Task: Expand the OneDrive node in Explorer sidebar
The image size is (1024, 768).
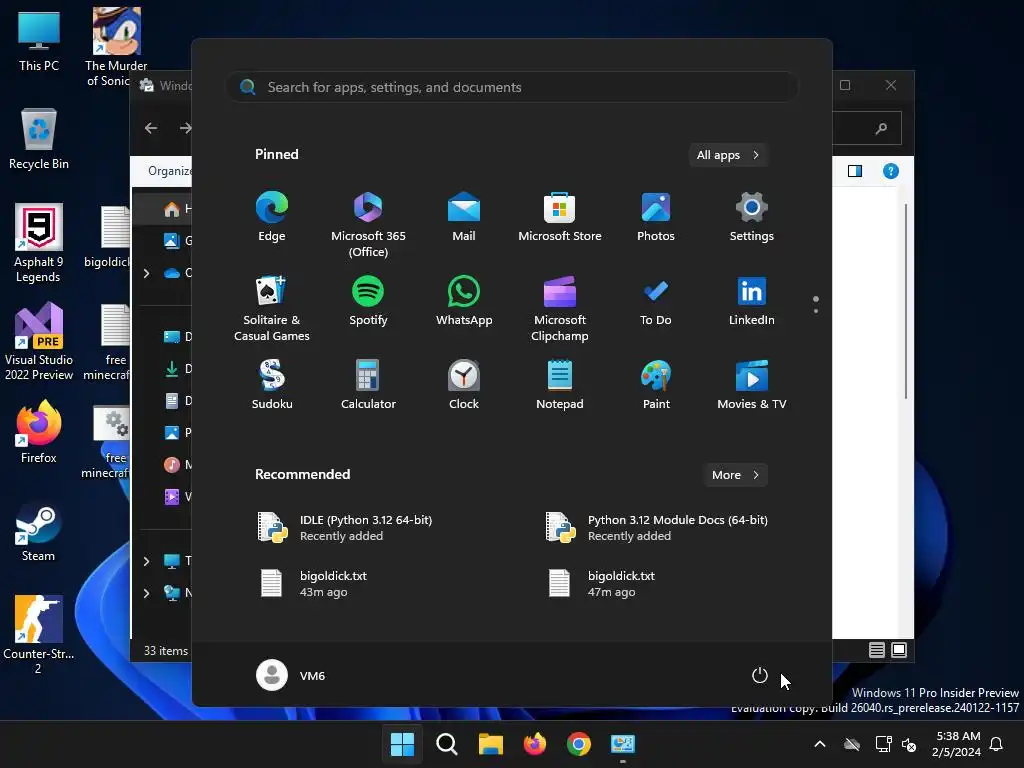Action: (146, 273)
